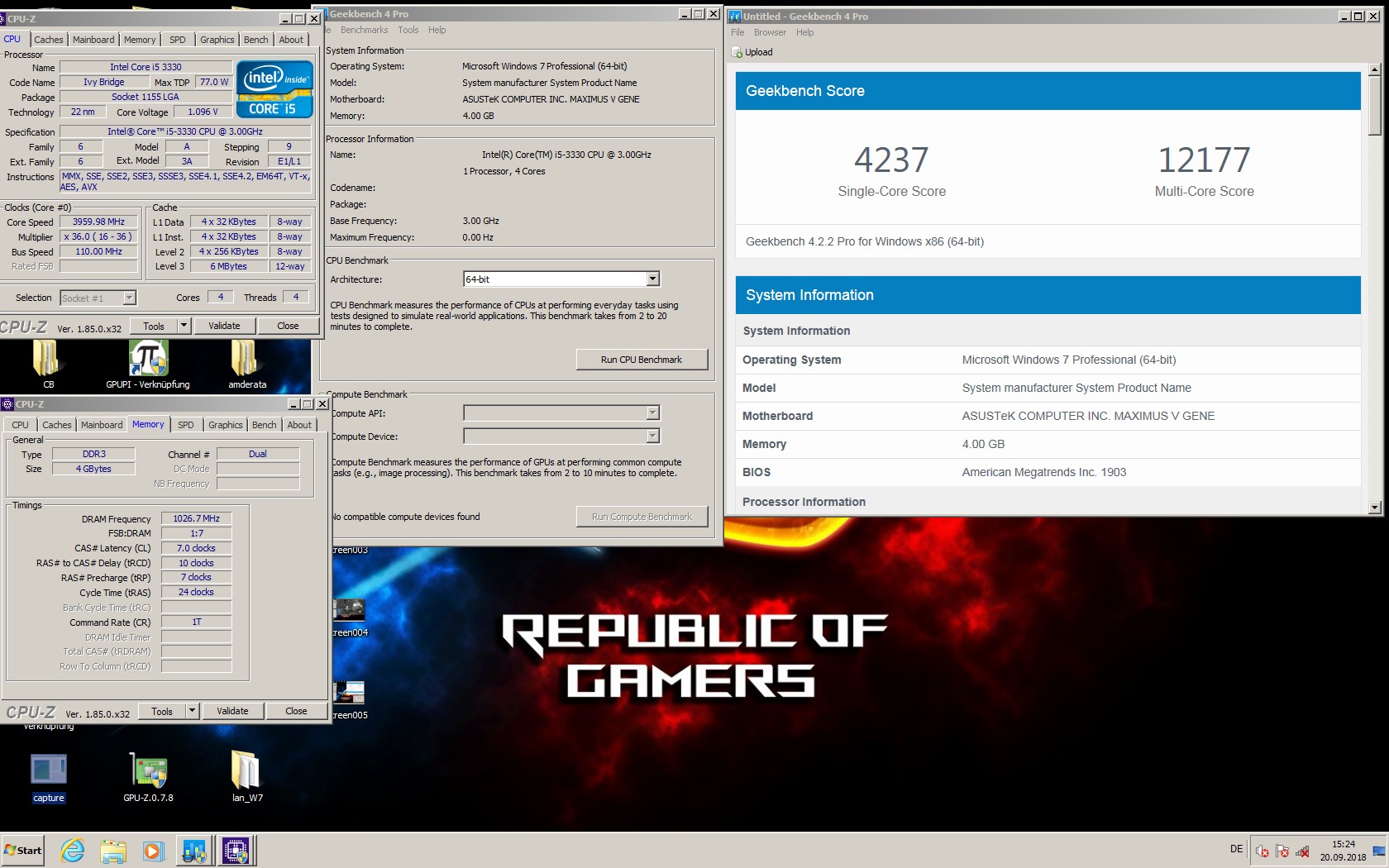
Task: Click Tools button in Memory CPU-Z window
Action: pos(162,711)
